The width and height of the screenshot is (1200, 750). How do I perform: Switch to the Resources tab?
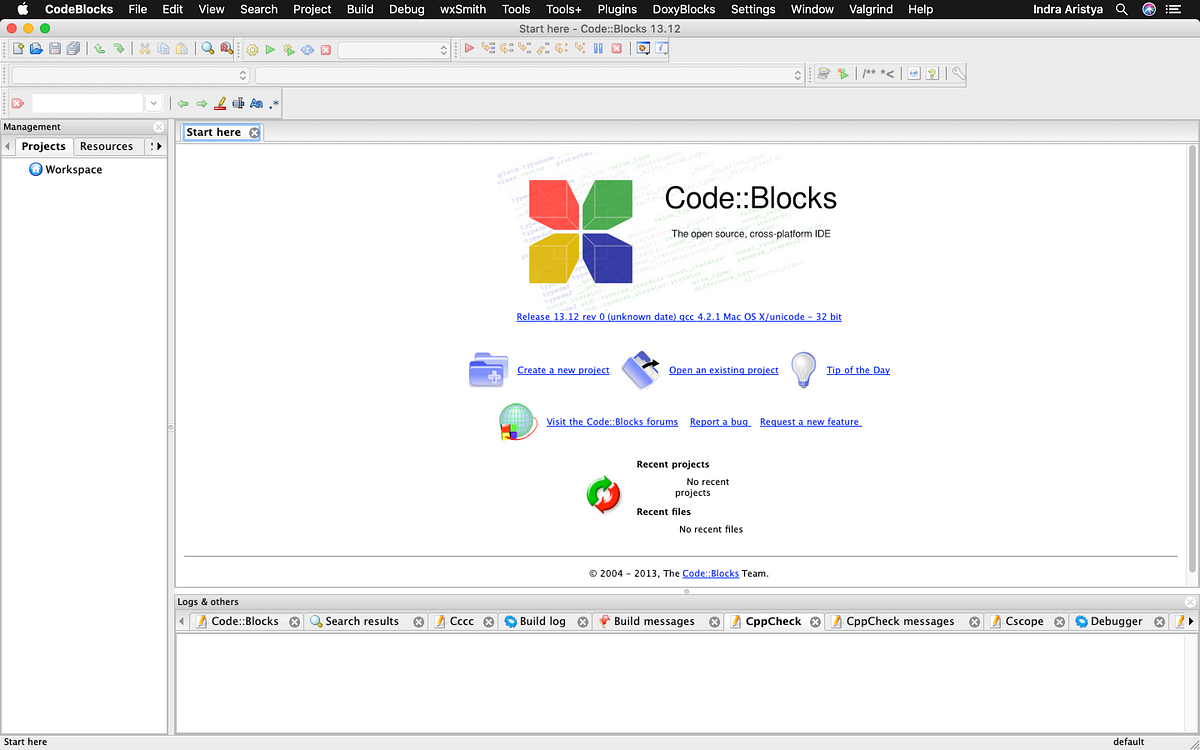(x=106, y=146)
